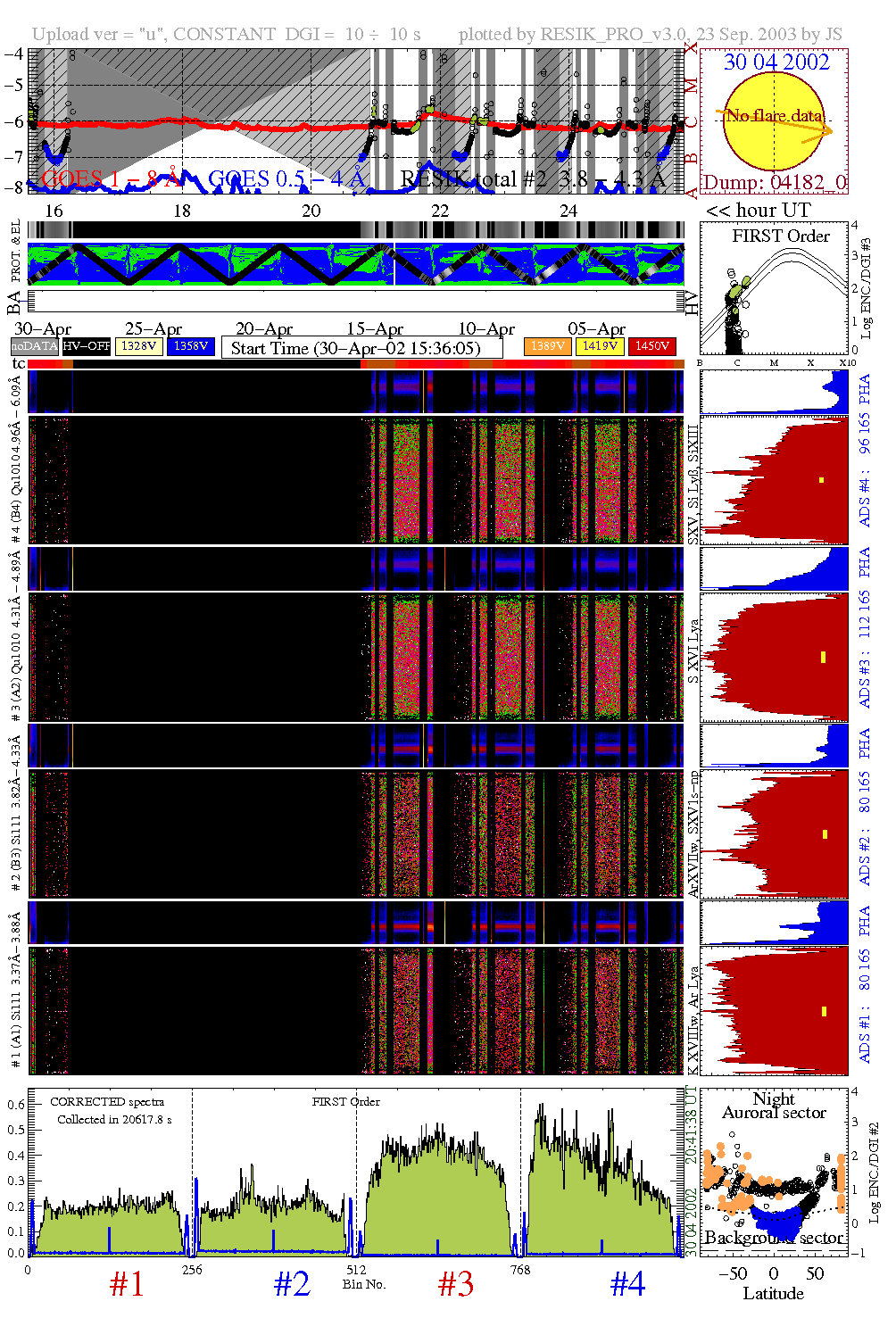The height and width of the screenshot is (1318, 896).
Task: Click the blue 1358V voltage swatch
Action: [191, 346]
